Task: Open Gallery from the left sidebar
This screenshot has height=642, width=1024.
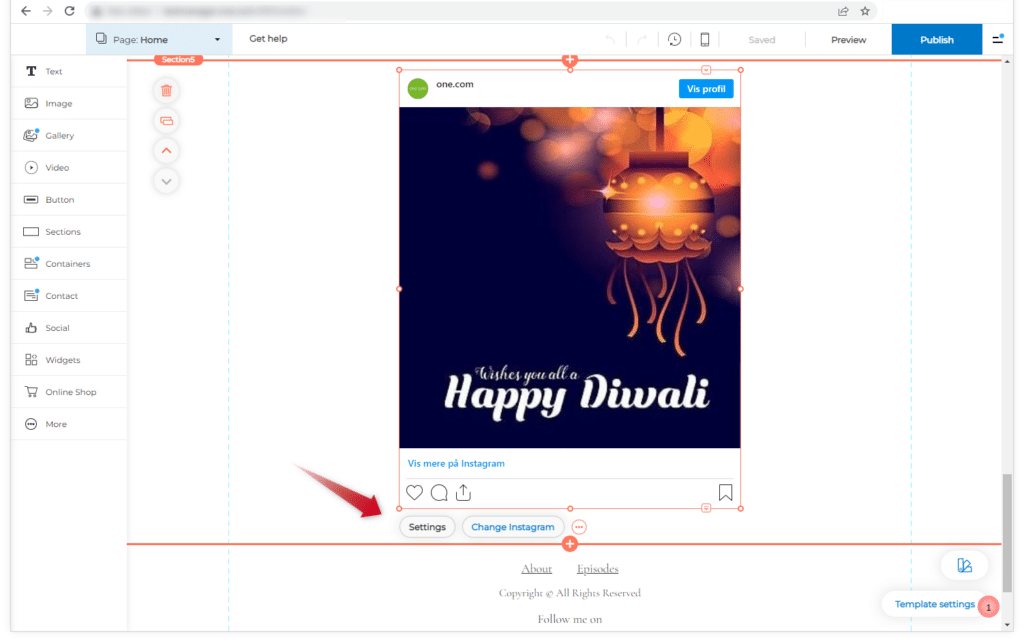Action: coord(59,136)
